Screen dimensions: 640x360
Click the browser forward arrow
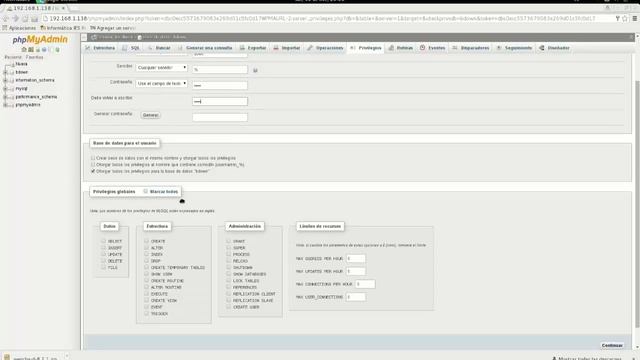[x=16, y=19]
